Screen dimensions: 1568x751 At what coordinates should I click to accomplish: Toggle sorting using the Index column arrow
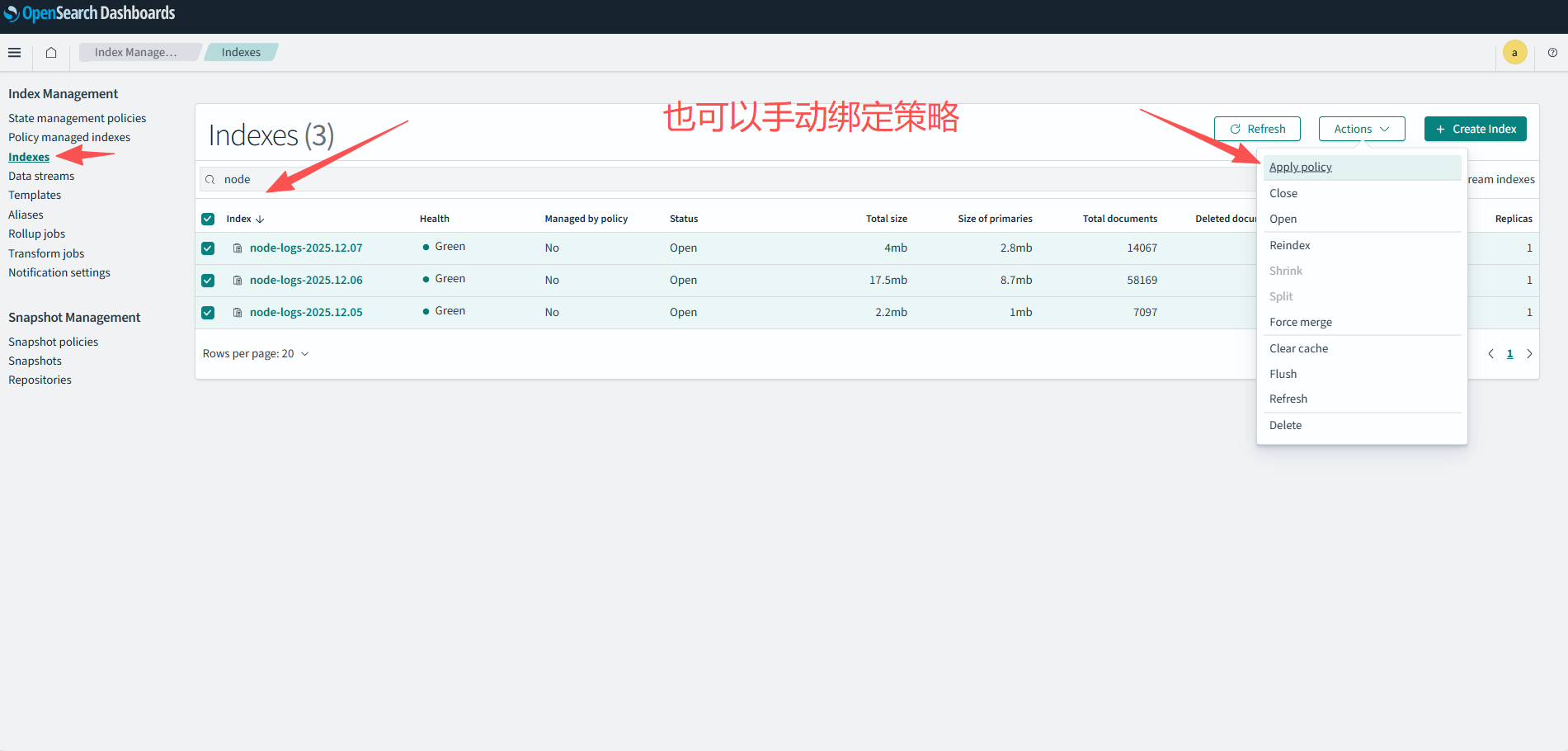tap(260, 219)
